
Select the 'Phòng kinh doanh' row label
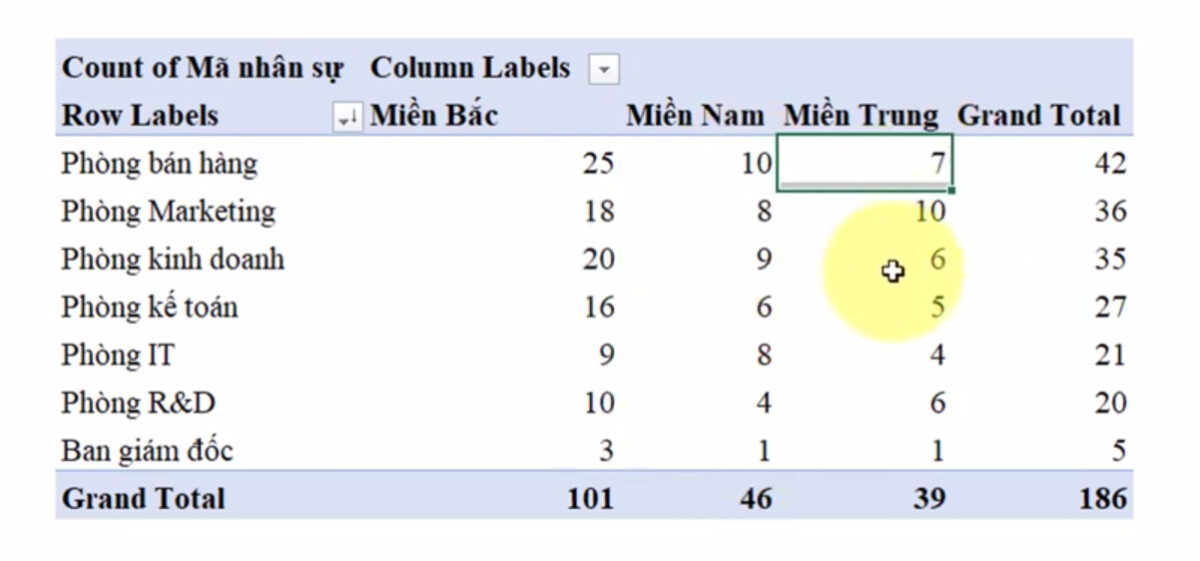coord(173,259)
